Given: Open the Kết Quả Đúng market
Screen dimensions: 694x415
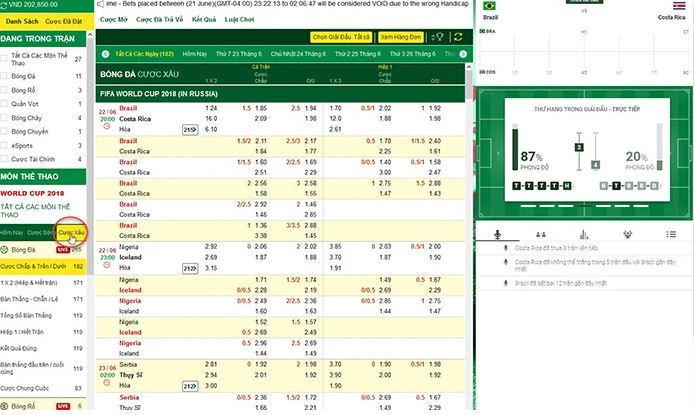Looking at the screenshot, I should pyautogui.click(x=43, y=348).
